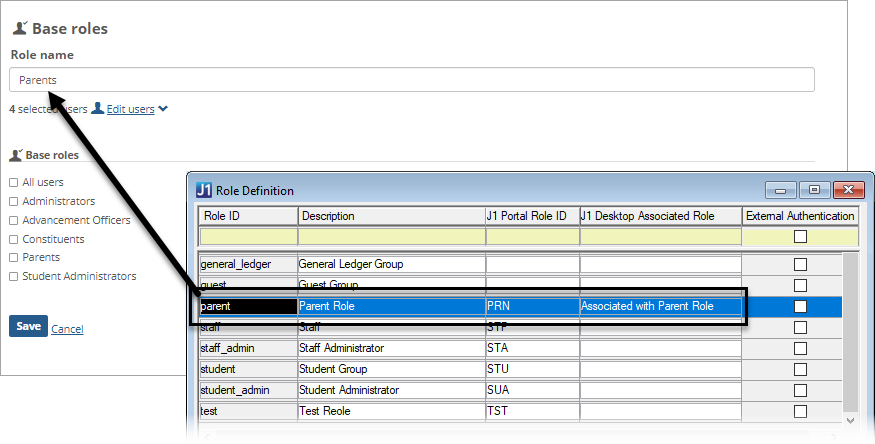Click the J1 Portal Role ID column header
875x444 pixels.
pyautogui.click(x=531, y=216)
